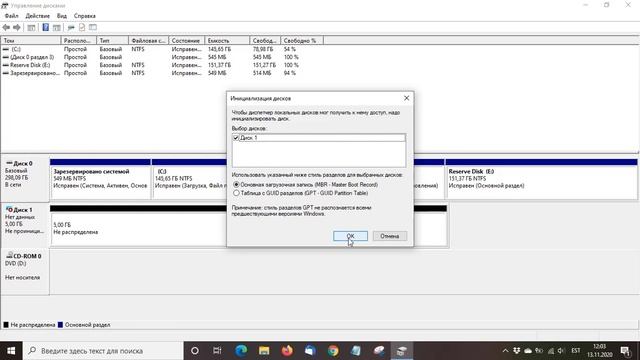The width and height of the screenshot is (640, 360).
Task: Open the notification center icon
Action: pos(625,351)
